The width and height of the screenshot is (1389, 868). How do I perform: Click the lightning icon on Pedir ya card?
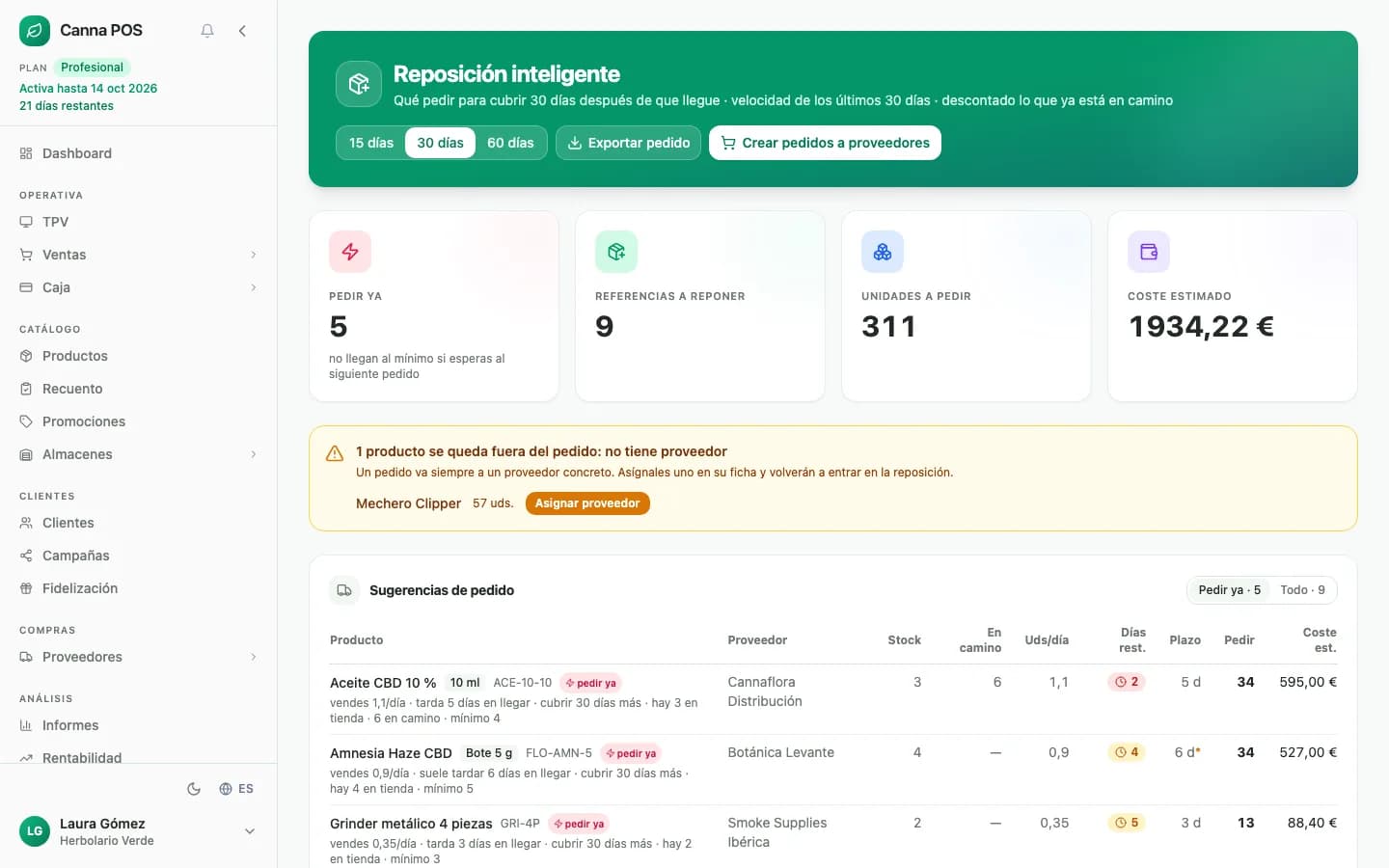[x=350, y=252]
